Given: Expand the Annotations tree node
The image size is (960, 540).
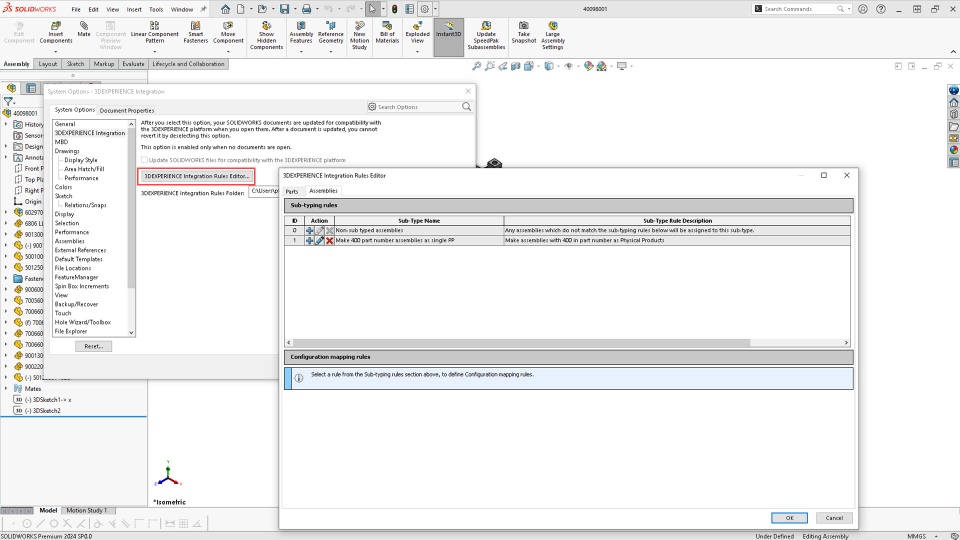Looking at the screenshot, I should [x=6, y=157].
